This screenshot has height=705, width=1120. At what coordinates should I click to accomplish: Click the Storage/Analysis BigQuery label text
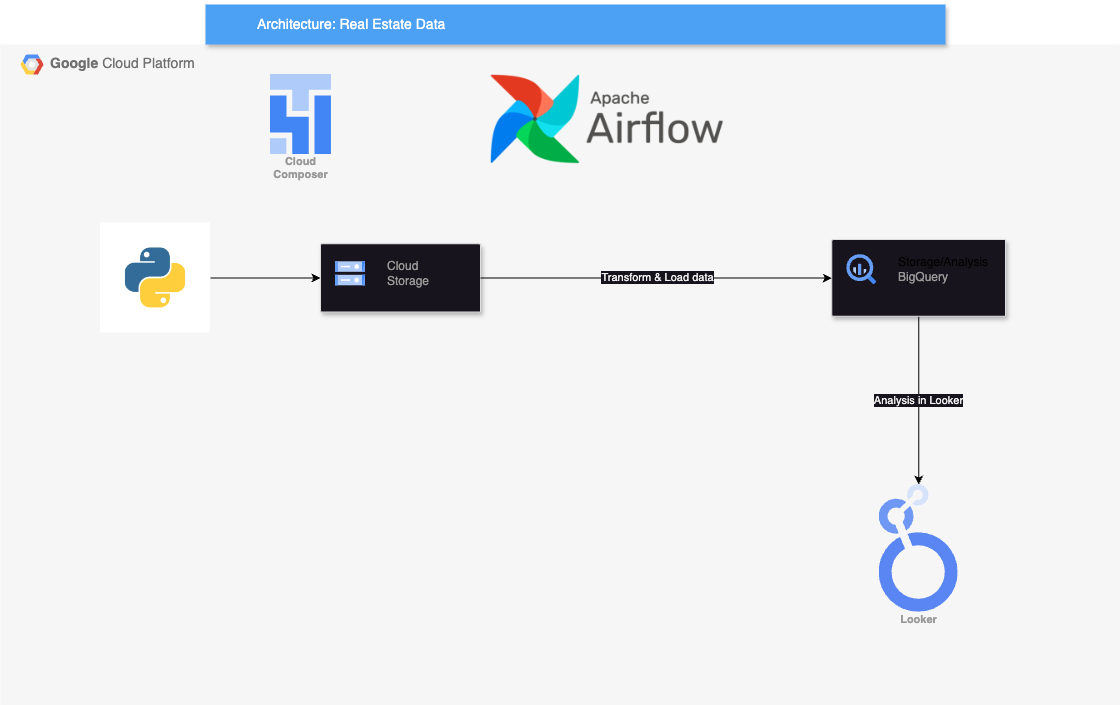pos(941,270)
